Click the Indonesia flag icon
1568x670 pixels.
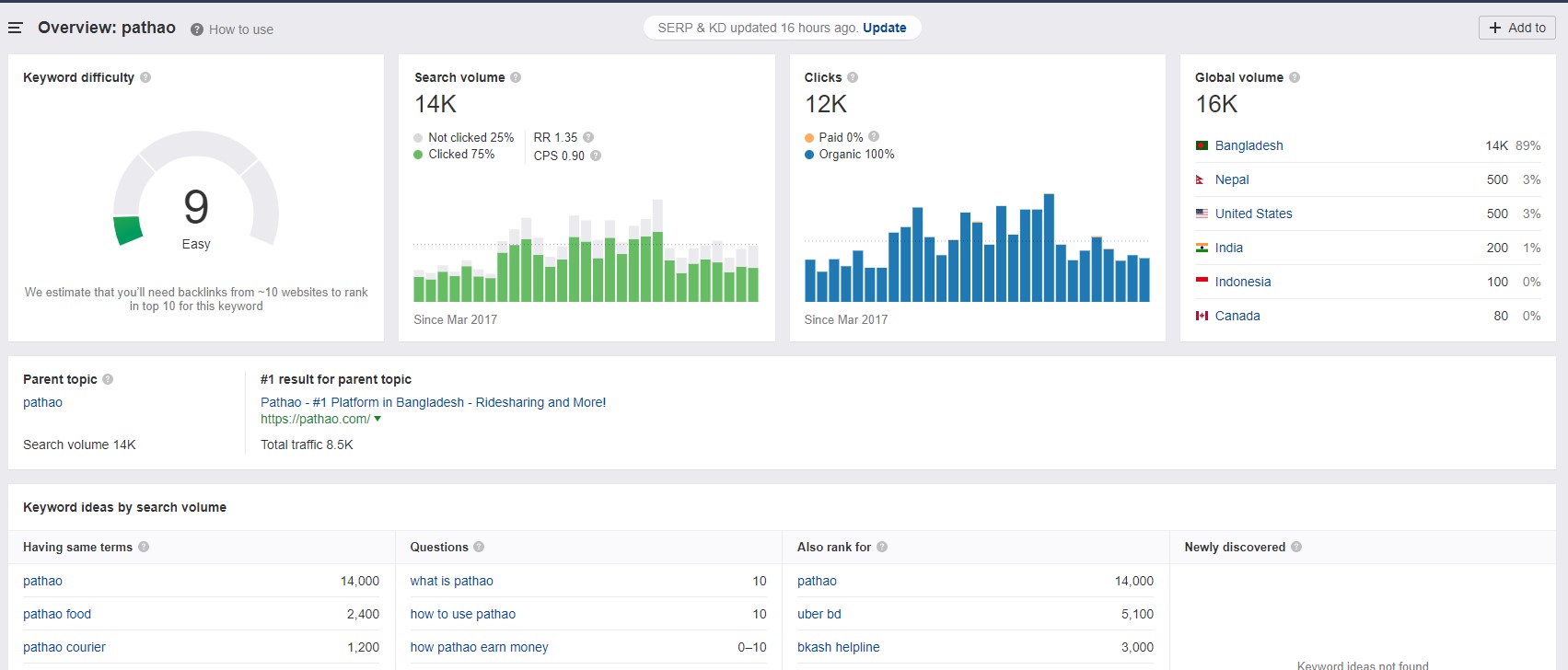[1202, 282]
